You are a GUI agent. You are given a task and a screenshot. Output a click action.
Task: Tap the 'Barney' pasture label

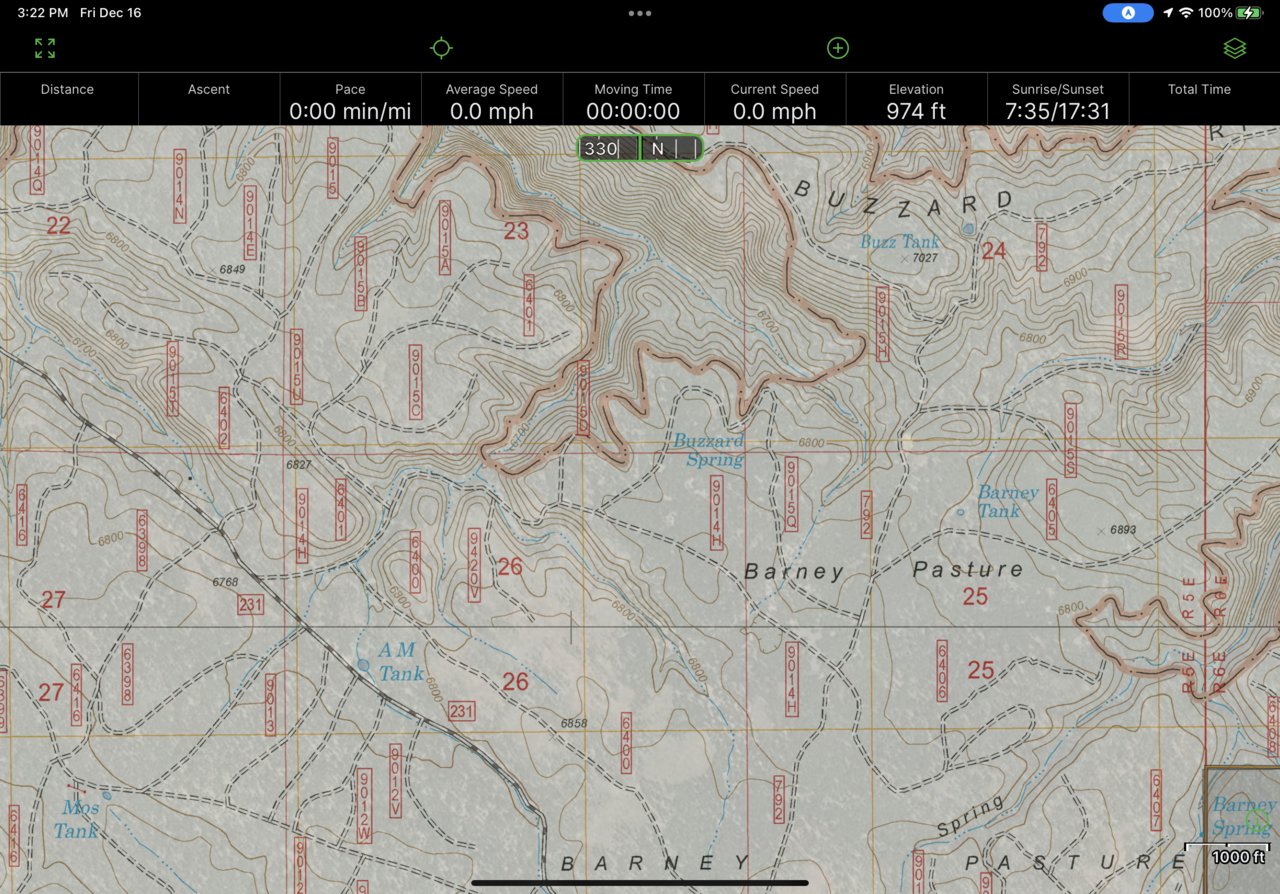[x=794, y=572]
